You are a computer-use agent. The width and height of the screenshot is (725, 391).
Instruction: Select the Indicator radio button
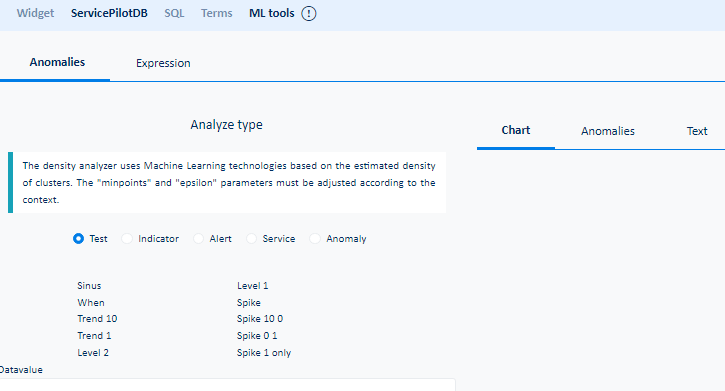tap(127, 238)
